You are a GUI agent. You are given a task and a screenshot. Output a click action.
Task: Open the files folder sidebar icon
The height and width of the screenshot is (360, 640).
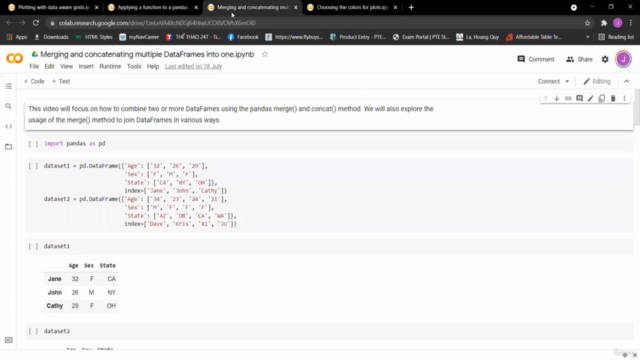click(x=8, y=146)
